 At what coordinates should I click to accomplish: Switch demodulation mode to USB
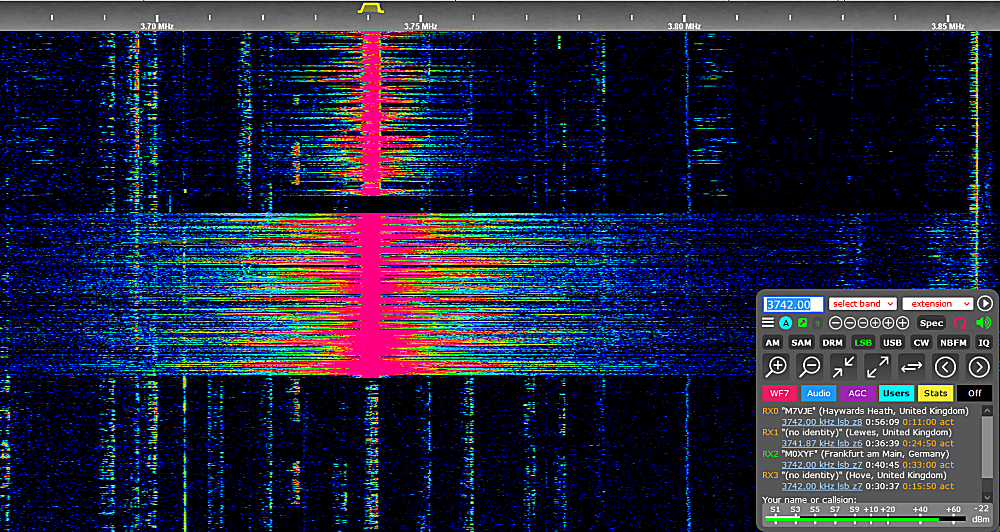tap(892, 342)
